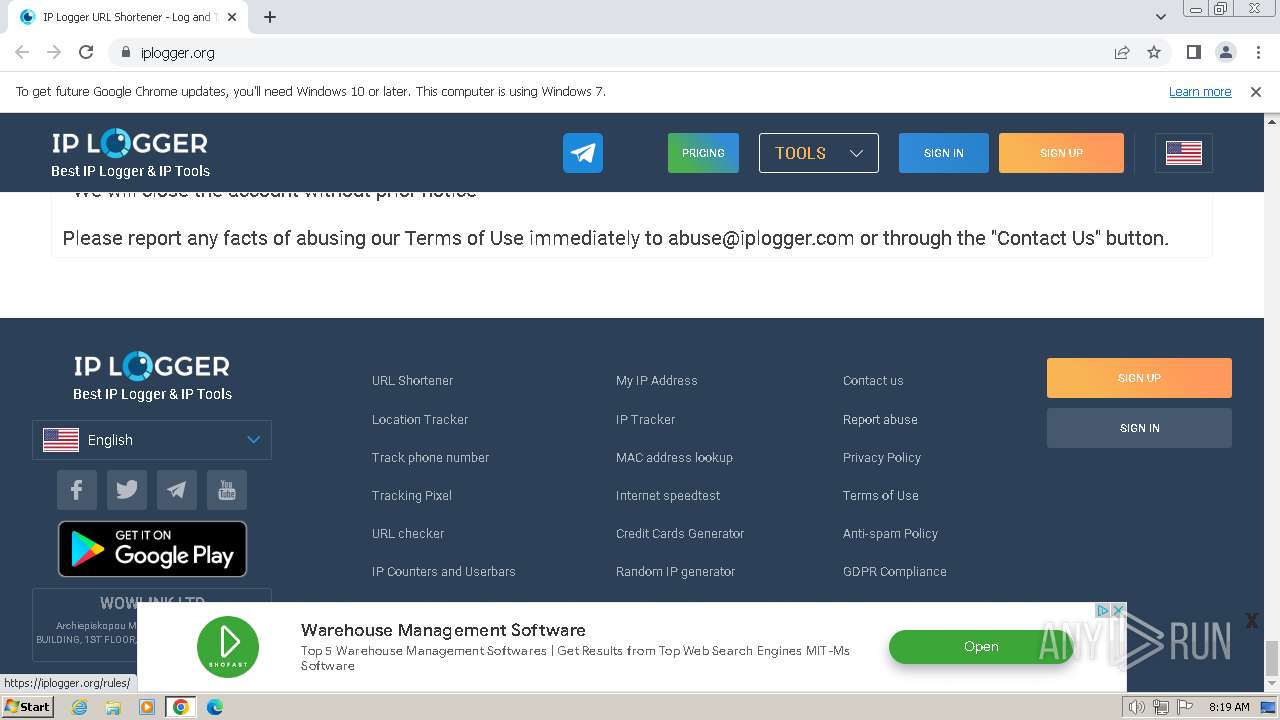Click the Warehouse Management Software ad title
This screenshot has height=720, width=1280.
tap(443, 630)
